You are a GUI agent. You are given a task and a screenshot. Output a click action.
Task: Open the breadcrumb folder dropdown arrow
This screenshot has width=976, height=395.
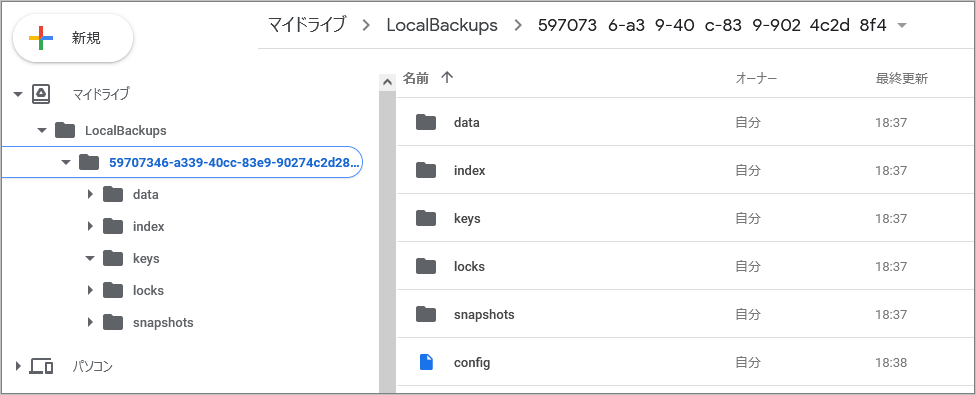tap(901, 26)
